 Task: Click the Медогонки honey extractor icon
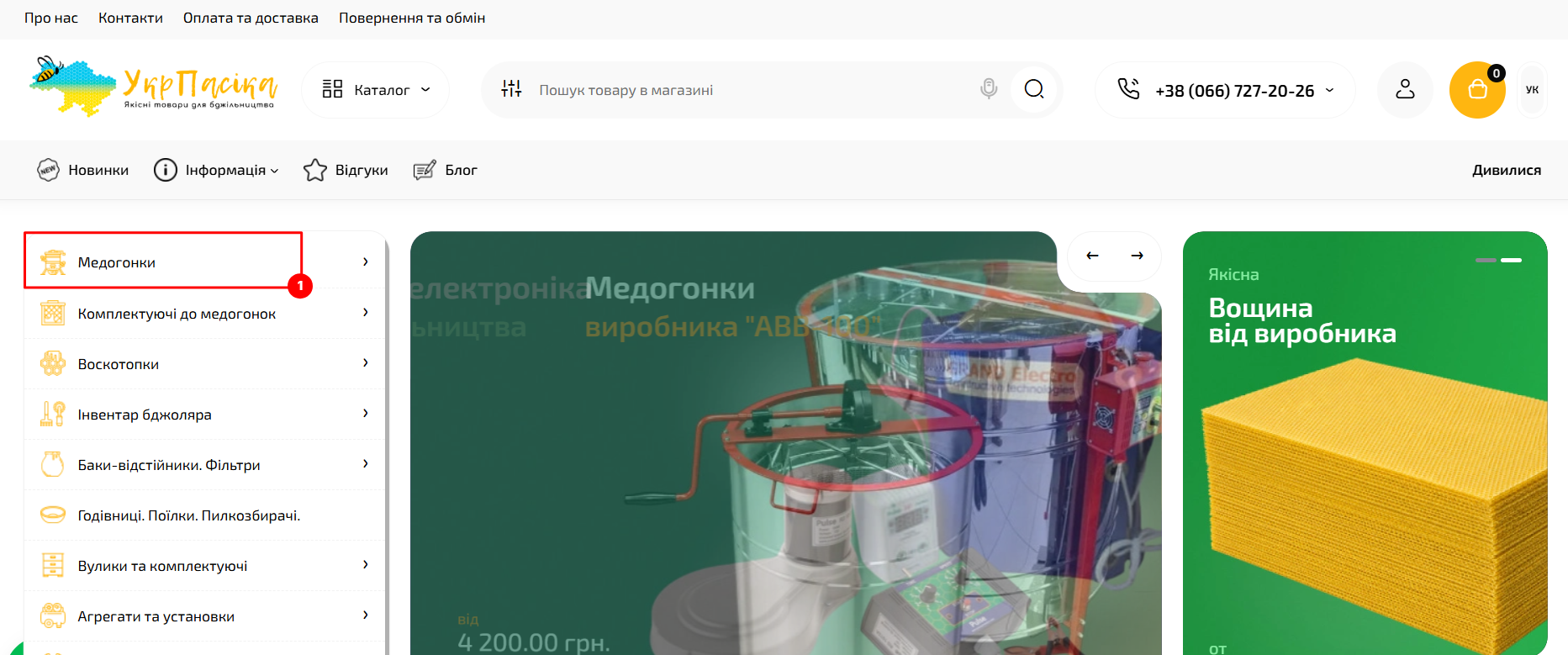(53, 262)
